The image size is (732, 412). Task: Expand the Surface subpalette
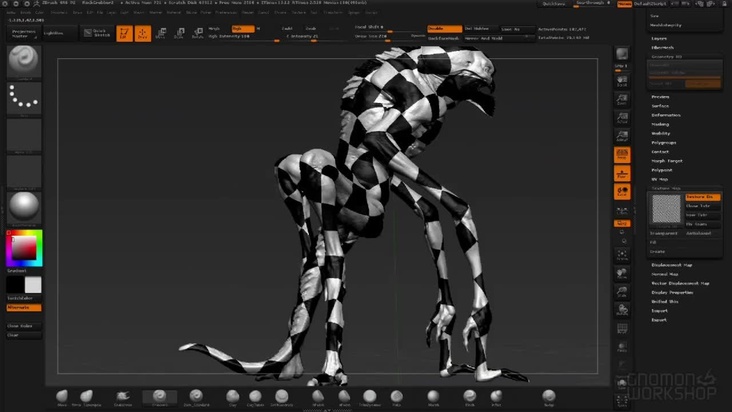tap(661, 106)
